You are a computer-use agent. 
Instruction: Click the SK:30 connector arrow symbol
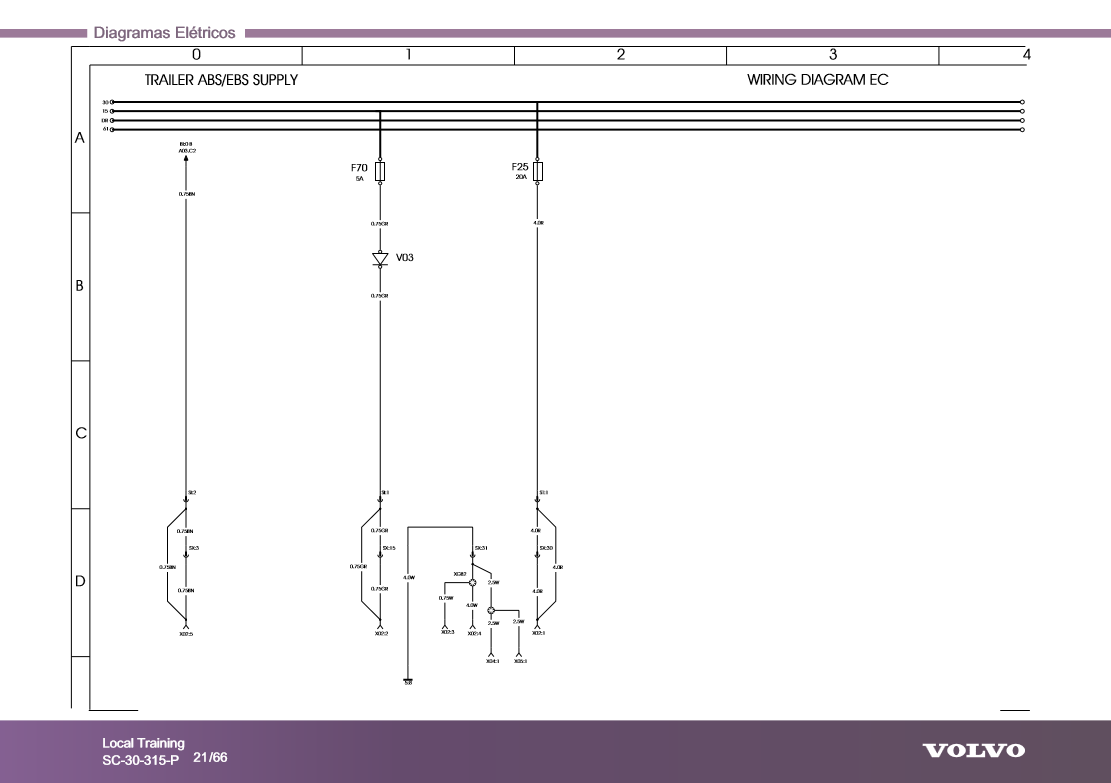tap(537, 556)
